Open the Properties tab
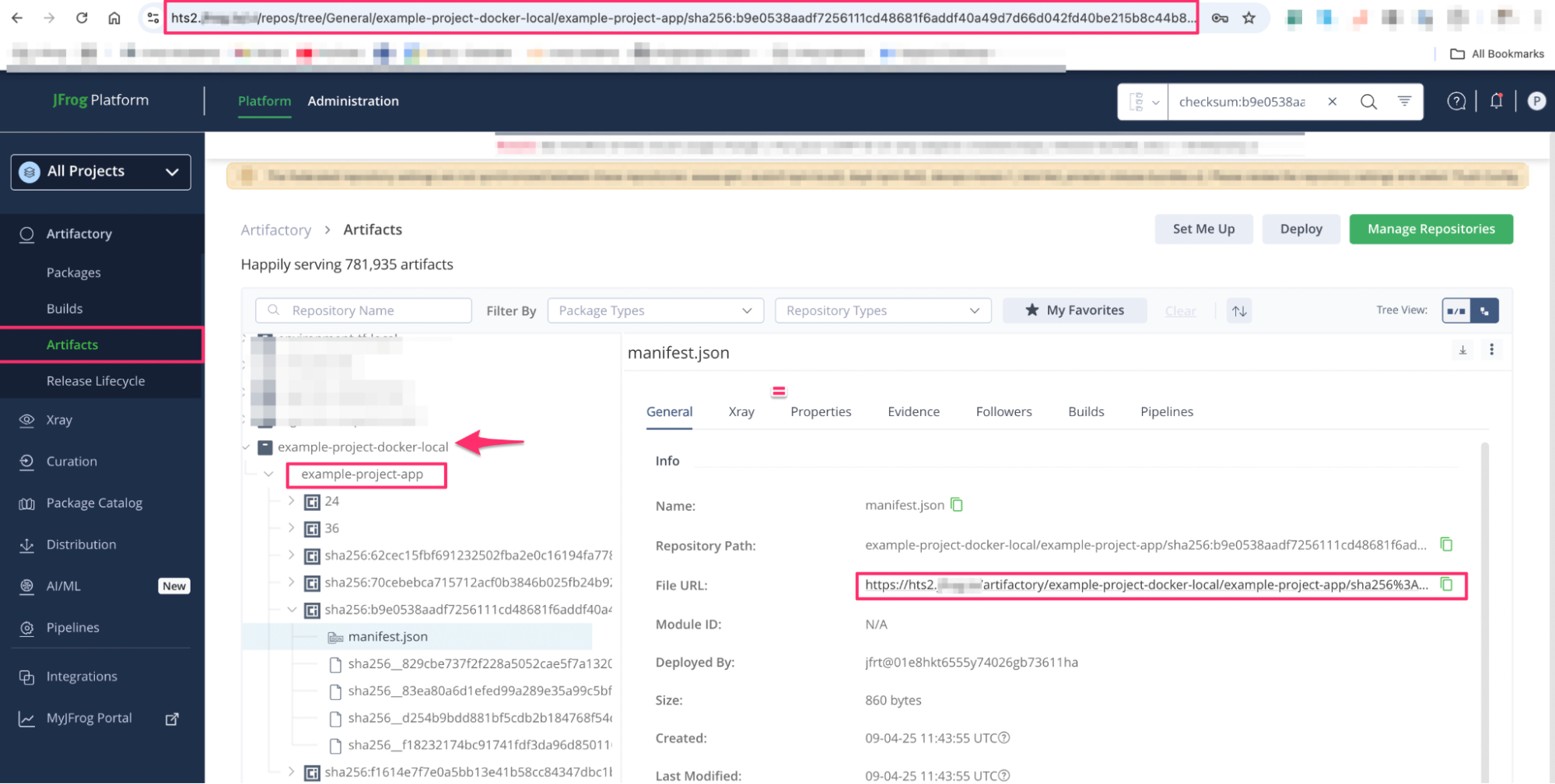1555x784 pixels. pos(821,412)
